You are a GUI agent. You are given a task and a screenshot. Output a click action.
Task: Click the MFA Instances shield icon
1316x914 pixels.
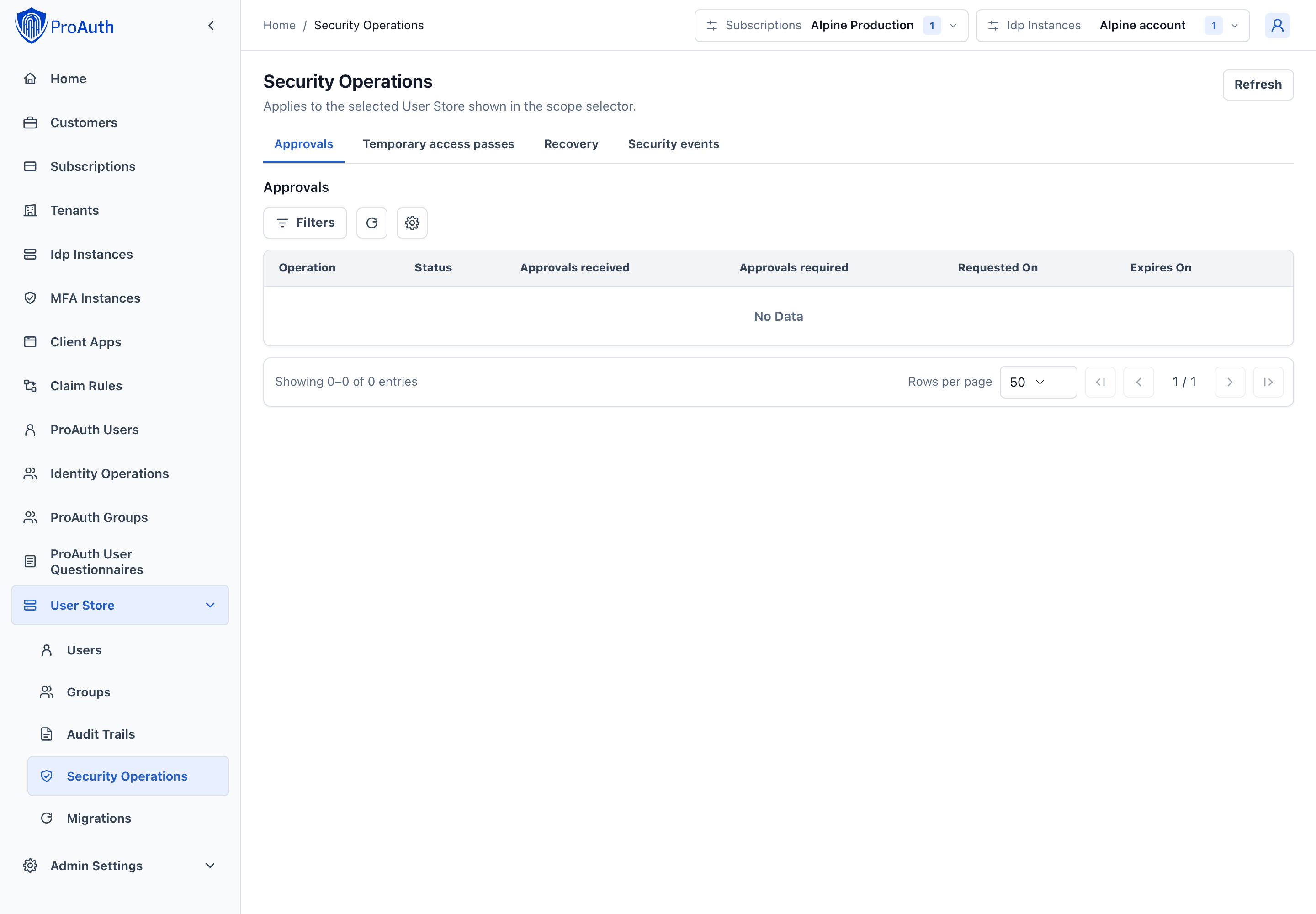(30, 298)
